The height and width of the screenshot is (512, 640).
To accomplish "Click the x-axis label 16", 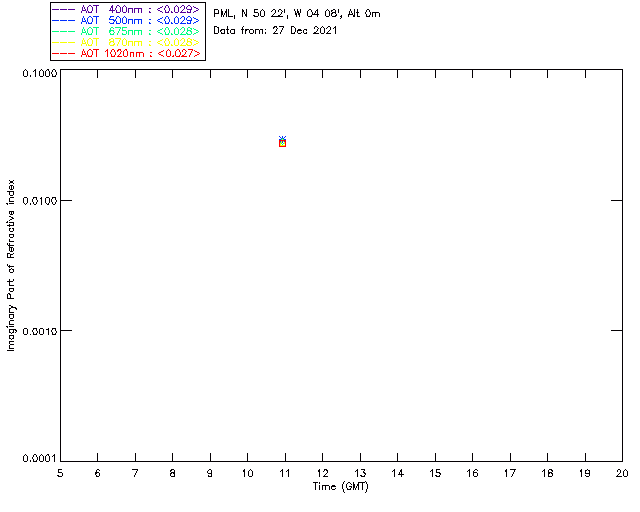I will click(472, 473).
